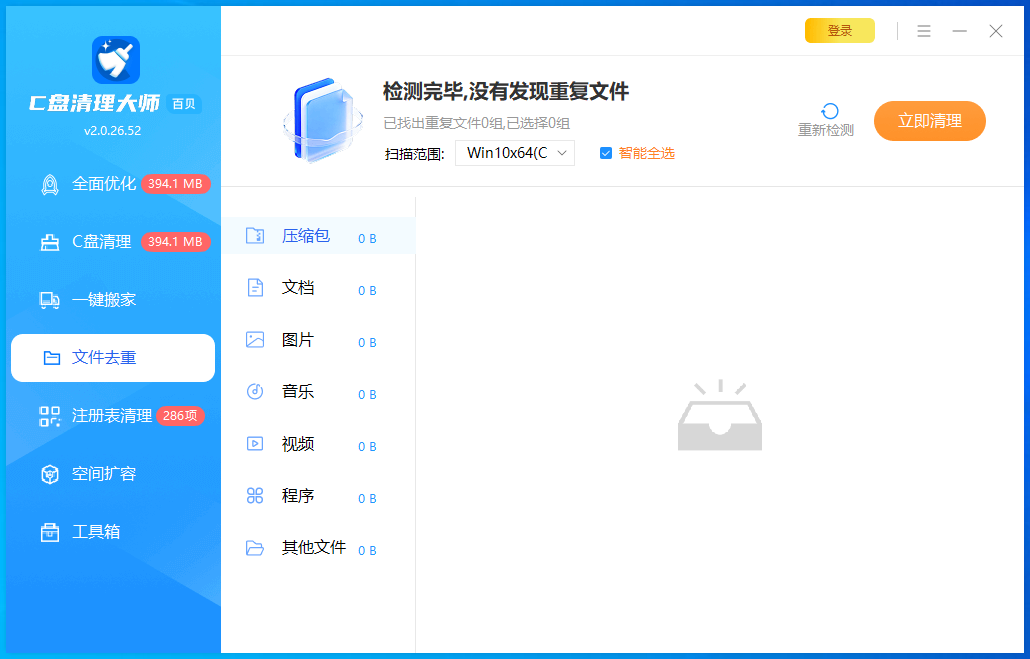The image size is (1030, 659).
Task: Select the 压缩包 category tab
Action: 319,236
